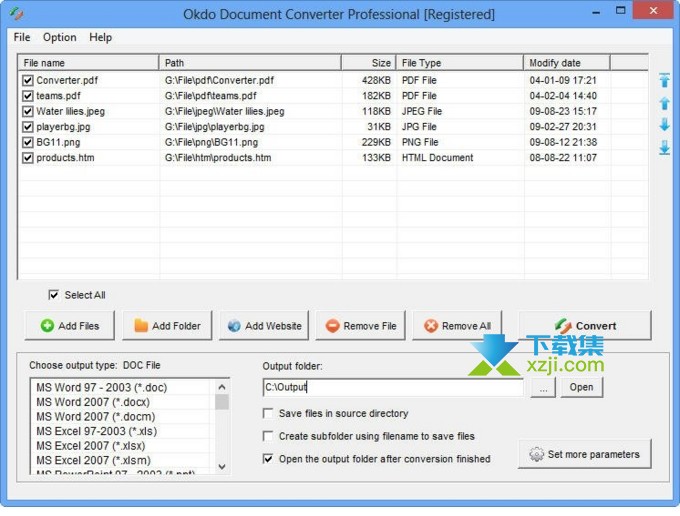Viewport: 680px width, 516px height.
Task: Sort by Modify date column header
Action: tap(567, 63)
